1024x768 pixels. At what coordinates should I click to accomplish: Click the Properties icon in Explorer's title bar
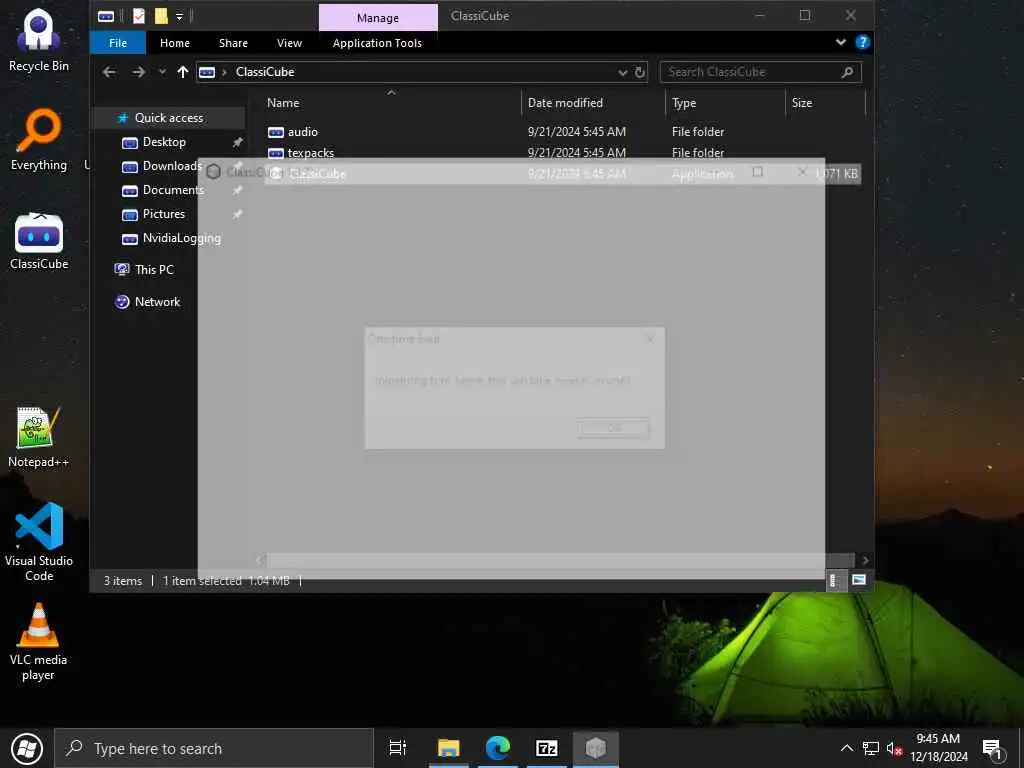point(139,16)
